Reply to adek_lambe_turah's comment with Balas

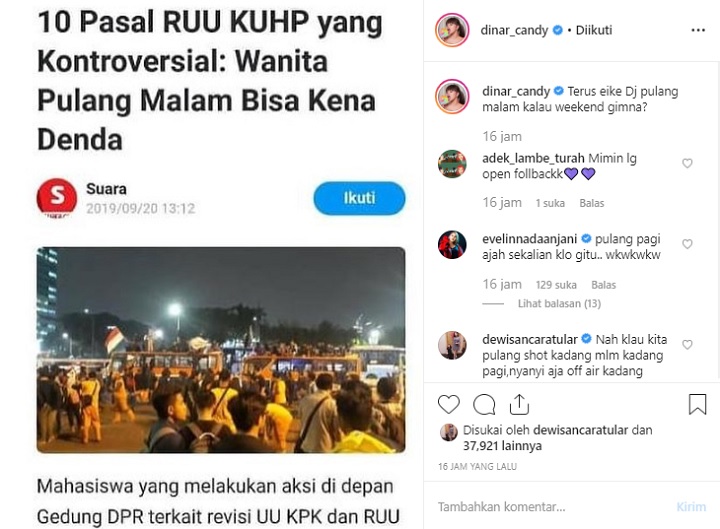pyautogui.click(x=591, y=203)
